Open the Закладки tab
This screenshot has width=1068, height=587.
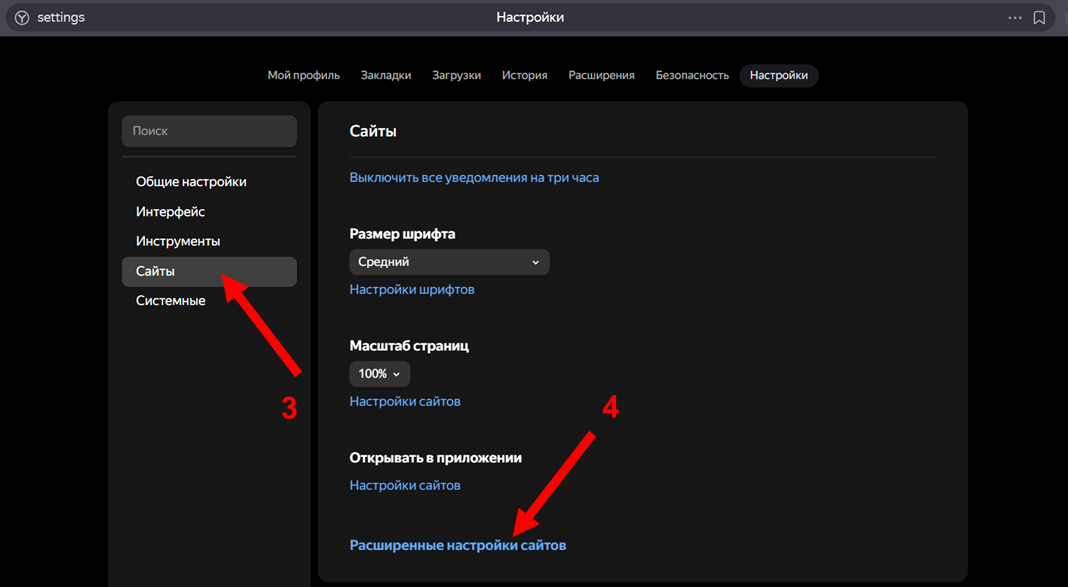click(x=386, y=76)
